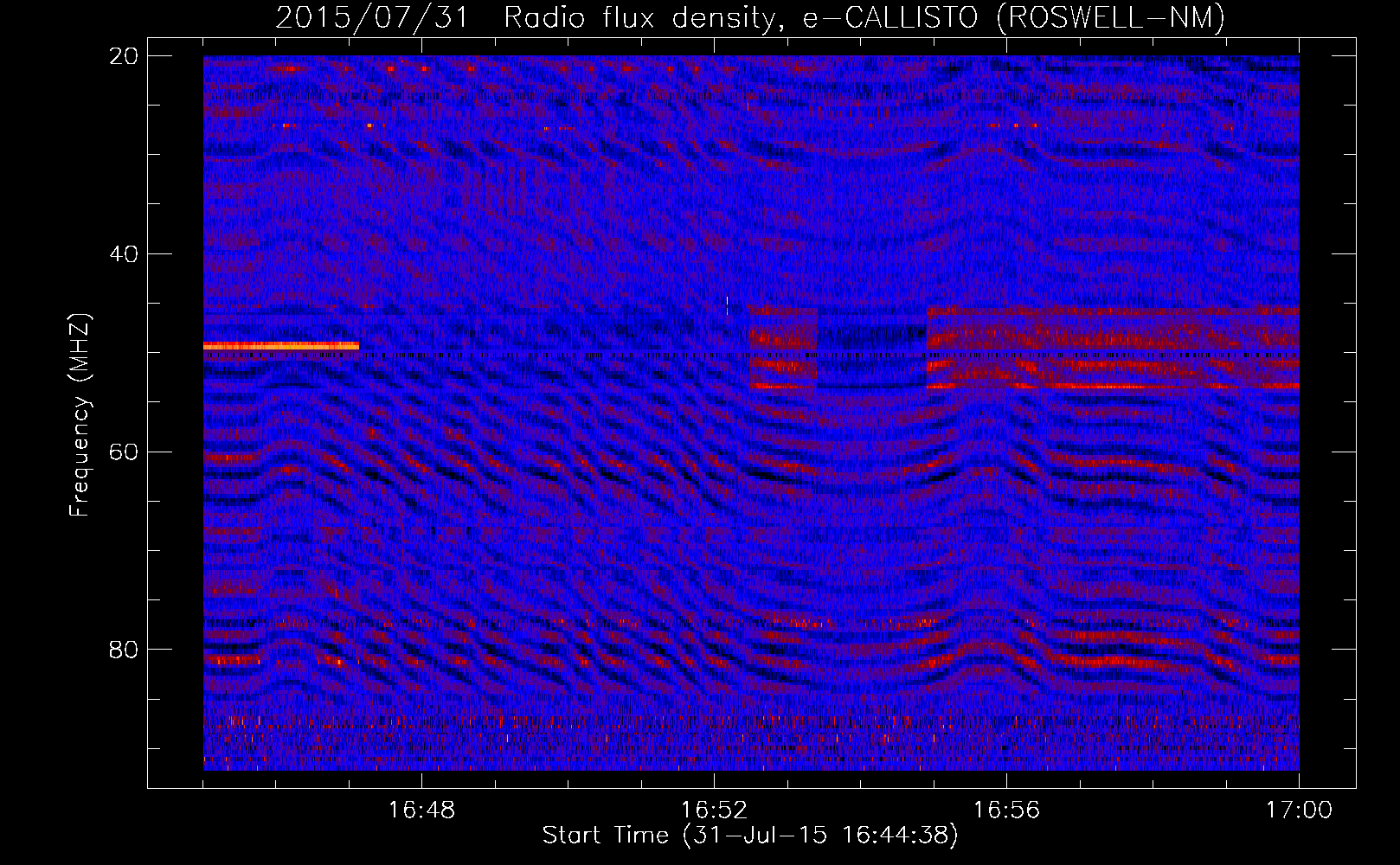Screen dimensions: 1400x865
Task: Click the 16:48 time tick label
Action: pyautogui.click(x=421, y=811)
